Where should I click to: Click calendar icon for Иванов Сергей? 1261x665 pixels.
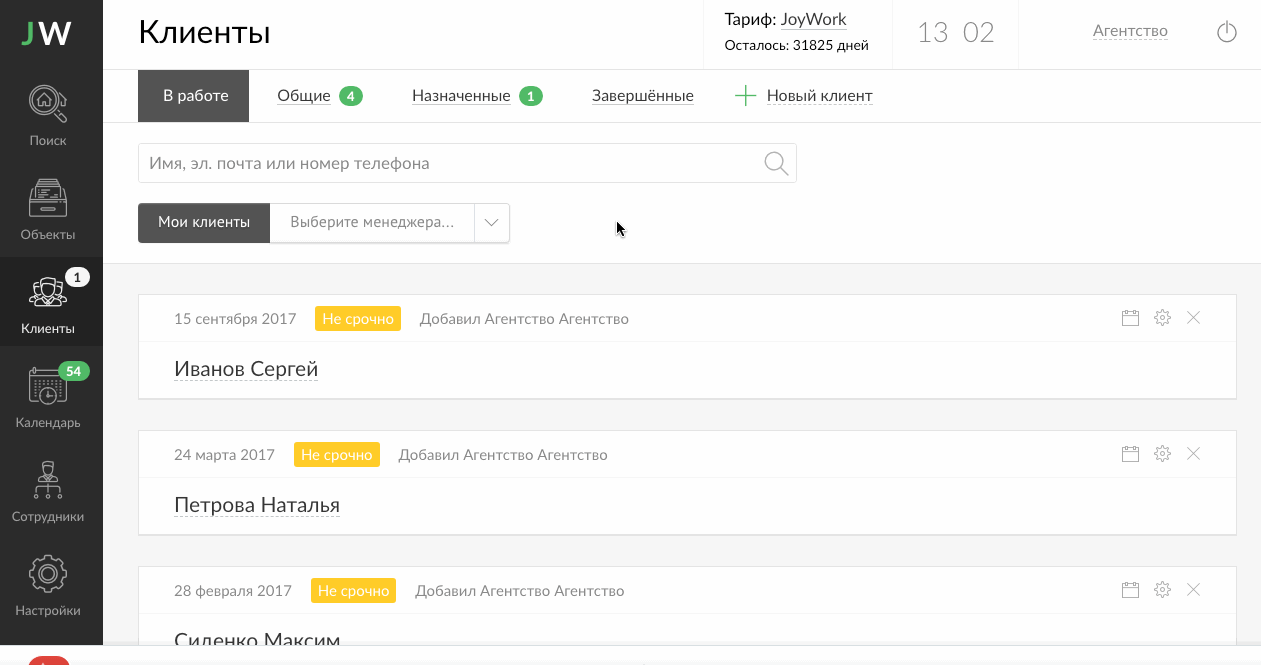point(1131,318)
